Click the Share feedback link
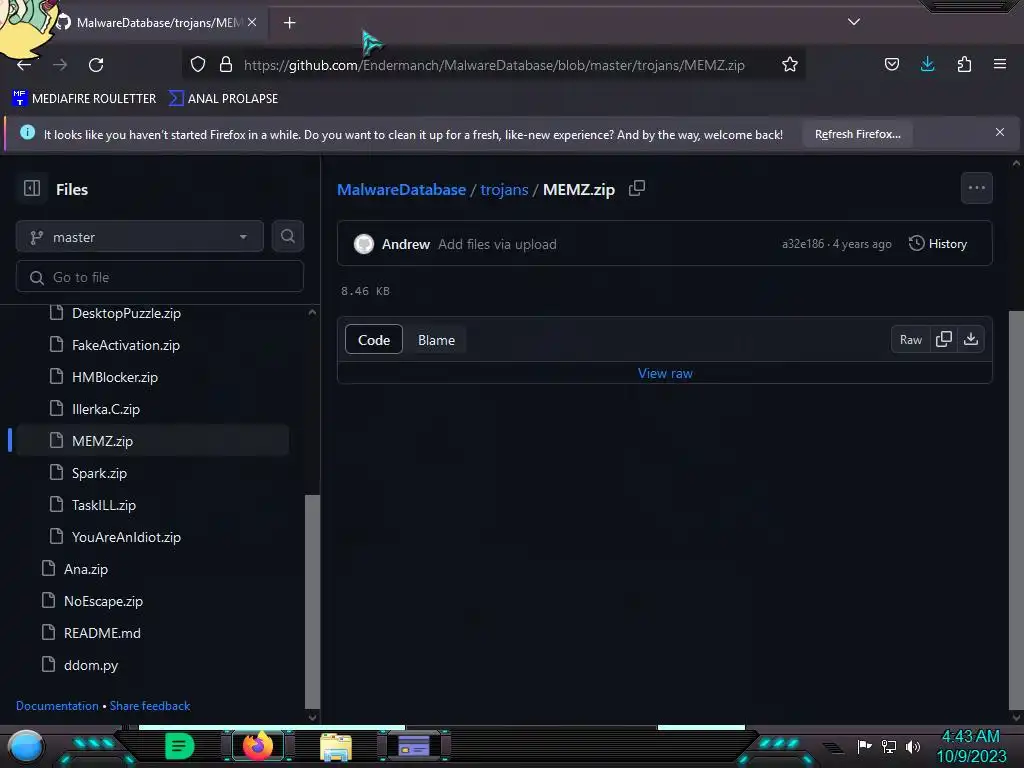This screenshot has width=1024, height=768. point(150,705)
